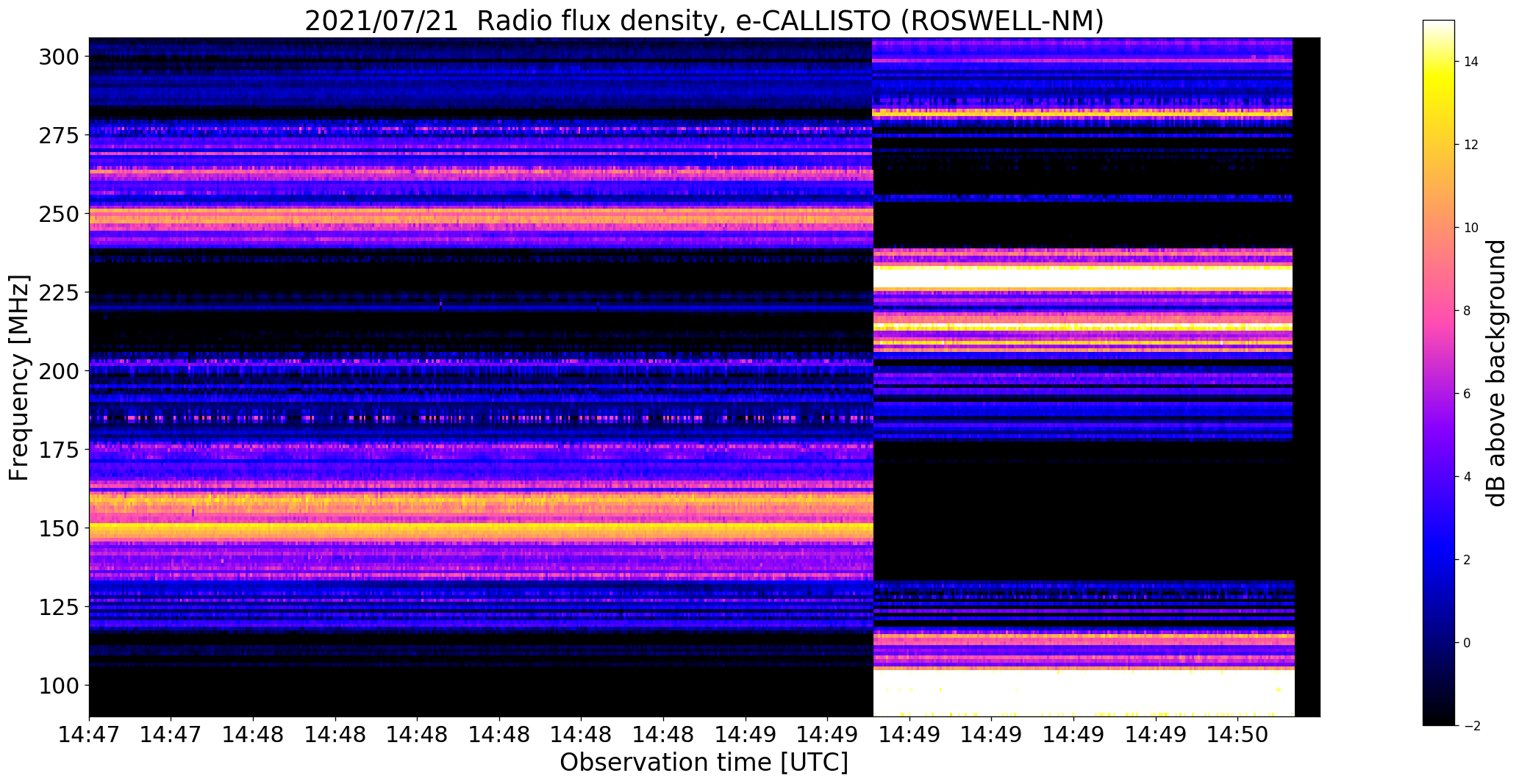This screenshot has width=1519, height=784.
Task: Click the 'Observation time [UTC]' x-axis label
Action: click(704, 762)
